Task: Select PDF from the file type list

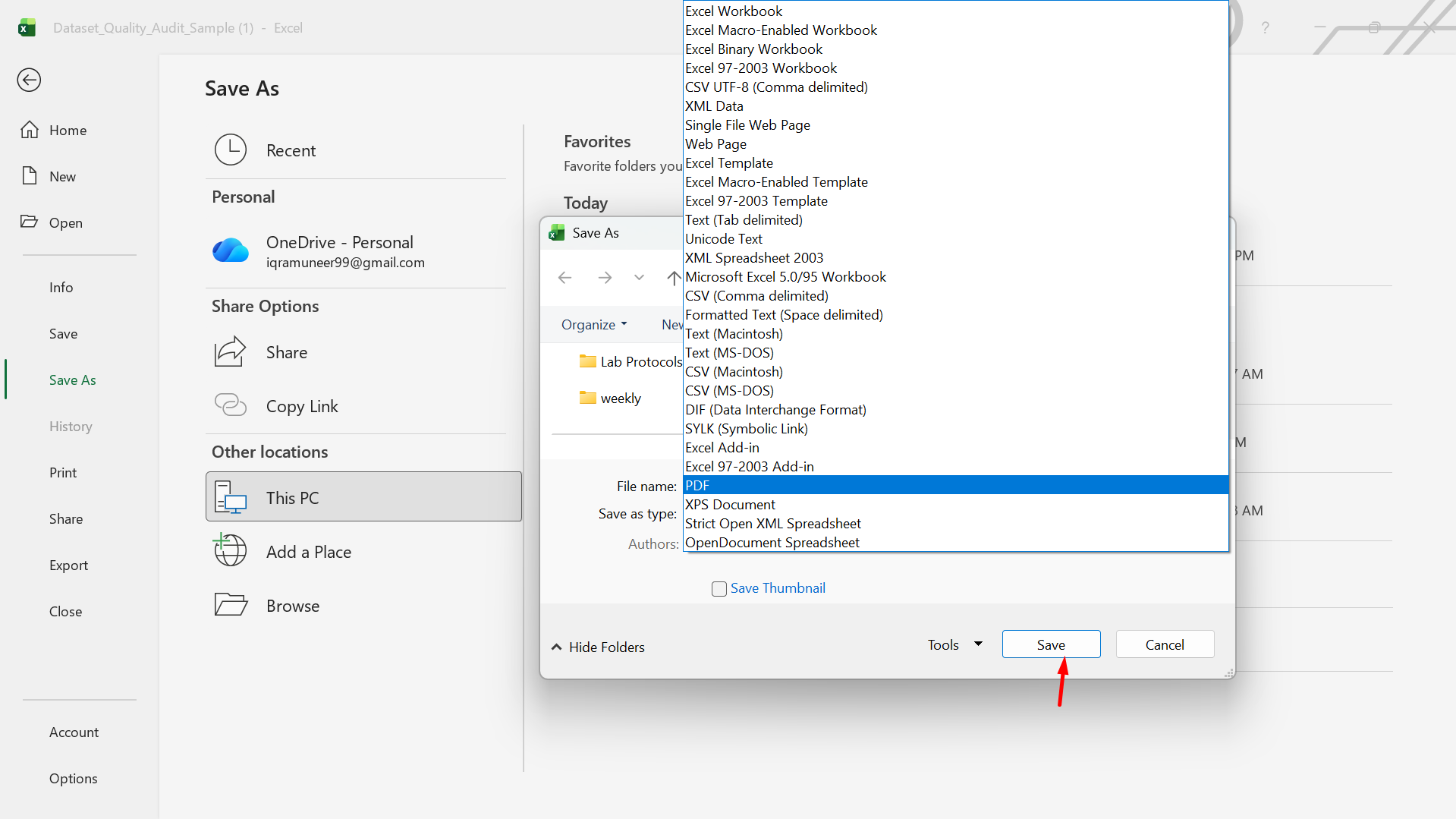Action: point(956,485)
